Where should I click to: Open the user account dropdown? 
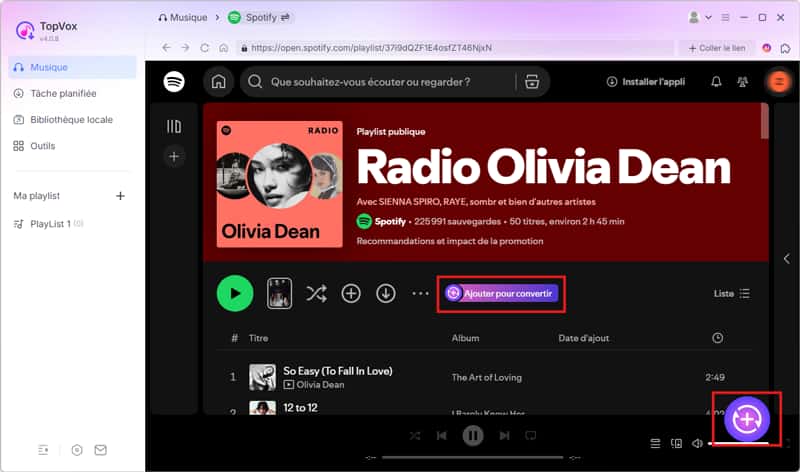point(700,17)
